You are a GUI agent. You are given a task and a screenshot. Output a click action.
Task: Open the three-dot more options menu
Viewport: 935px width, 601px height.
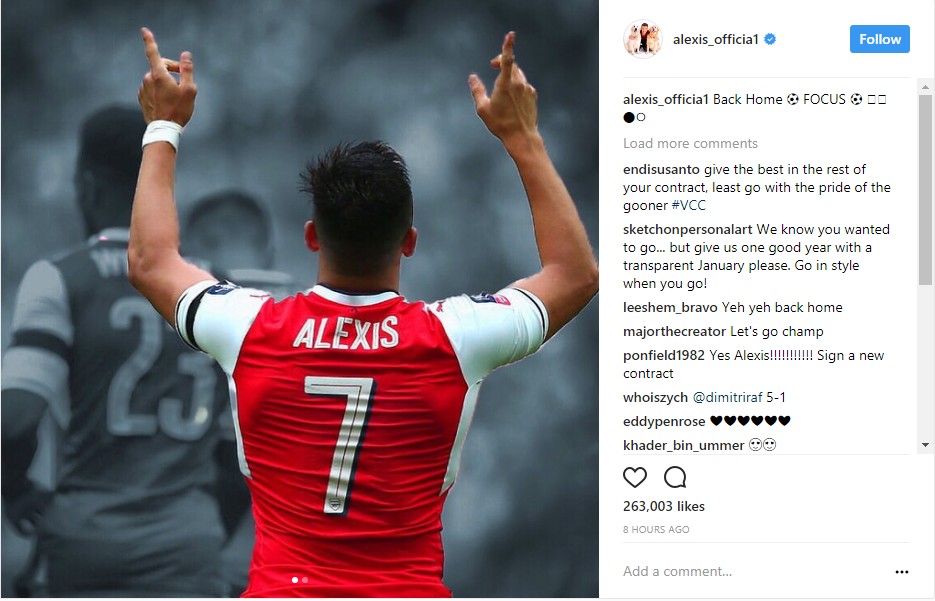click(x=902, y=572)
